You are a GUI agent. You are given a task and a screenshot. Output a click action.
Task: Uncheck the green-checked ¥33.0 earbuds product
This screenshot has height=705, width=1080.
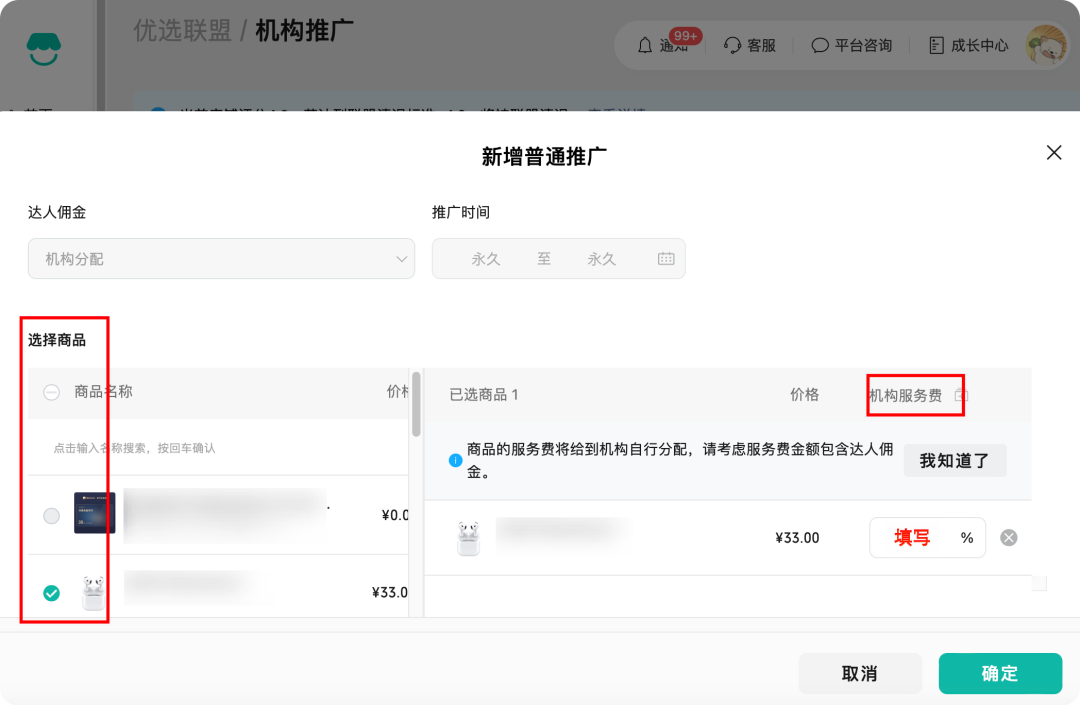(52, 593)
